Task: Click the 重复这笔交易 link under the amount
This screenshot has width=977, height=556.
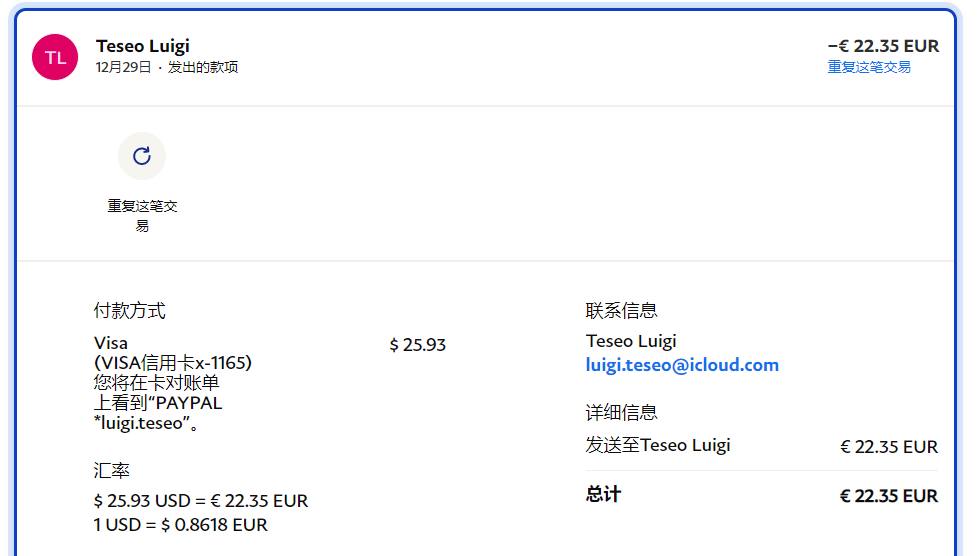Action: tap(868, 67)
